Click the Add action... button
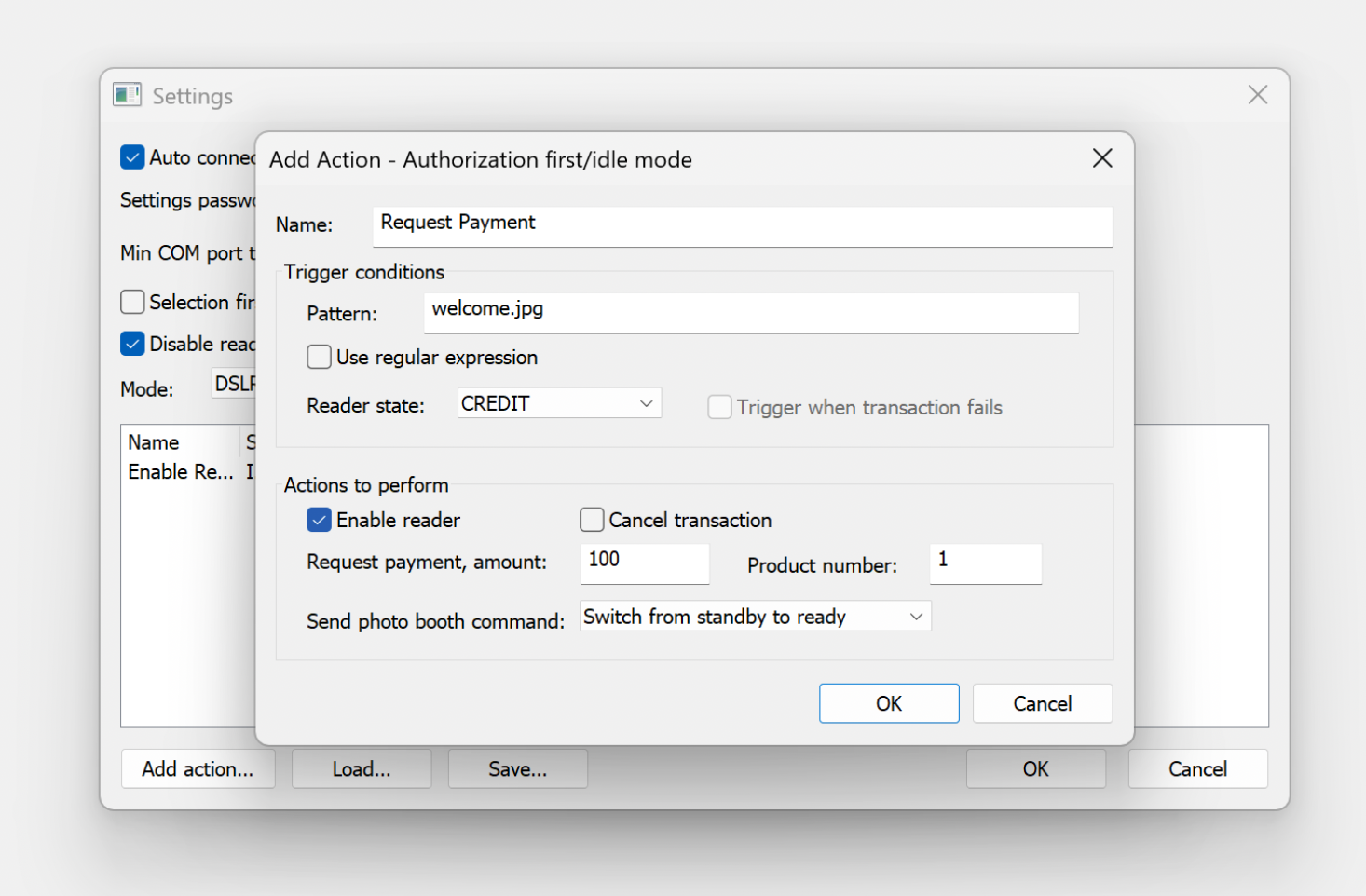 198,769
